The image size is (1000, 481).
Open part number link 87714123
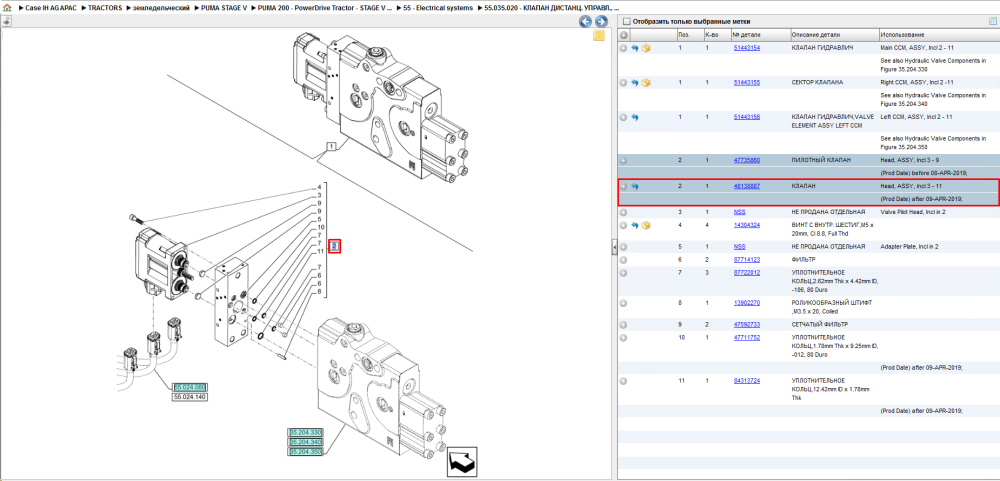[x=747, y=260]
